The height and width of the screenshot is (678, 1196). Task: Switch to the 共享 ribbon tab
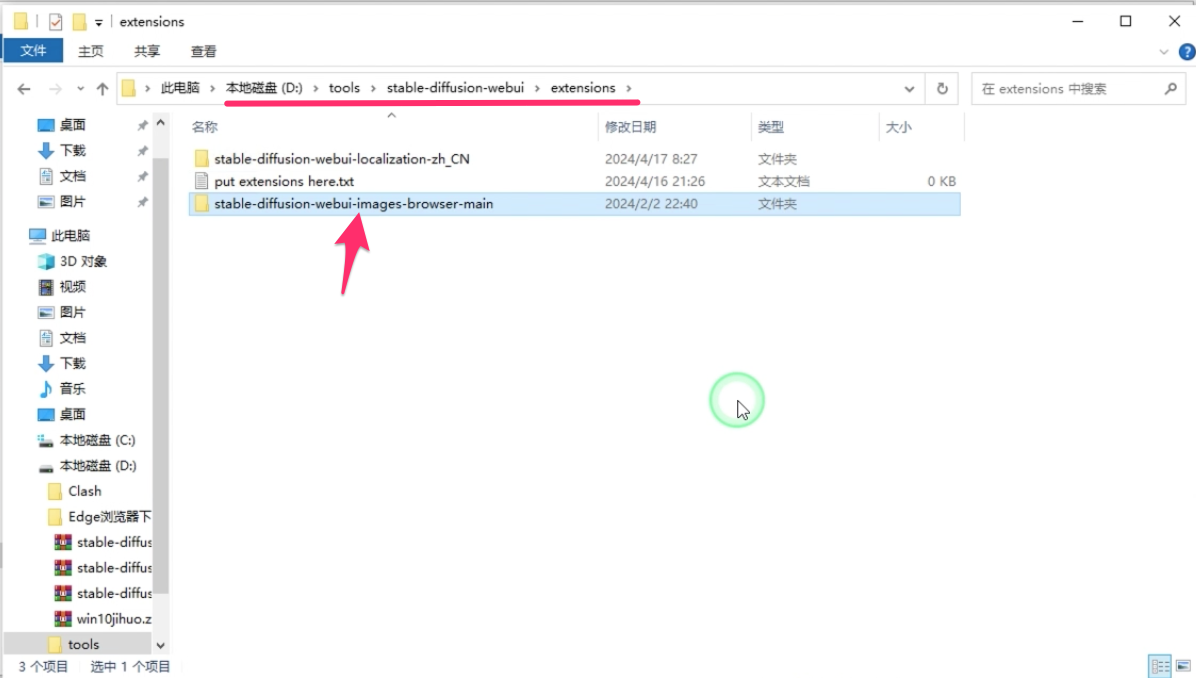pyautogui.click(x=147, y=51)
